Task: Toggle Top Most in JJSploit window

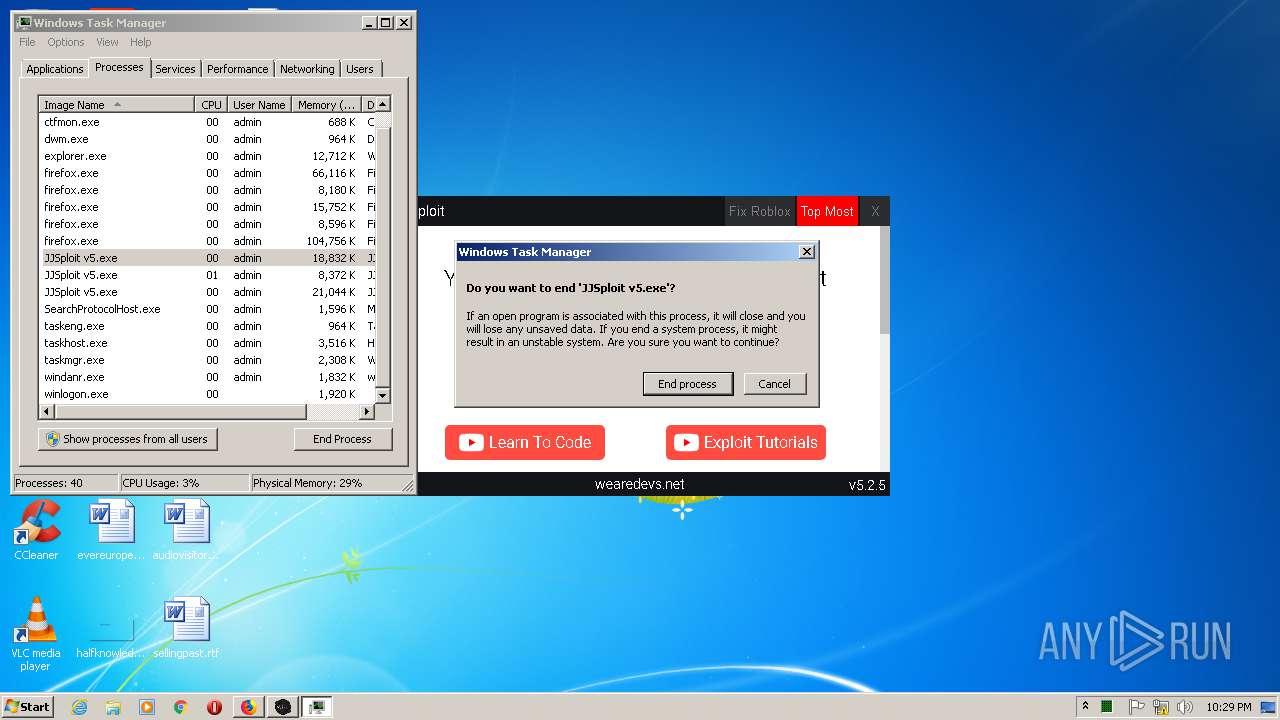Action: point(827,211)
